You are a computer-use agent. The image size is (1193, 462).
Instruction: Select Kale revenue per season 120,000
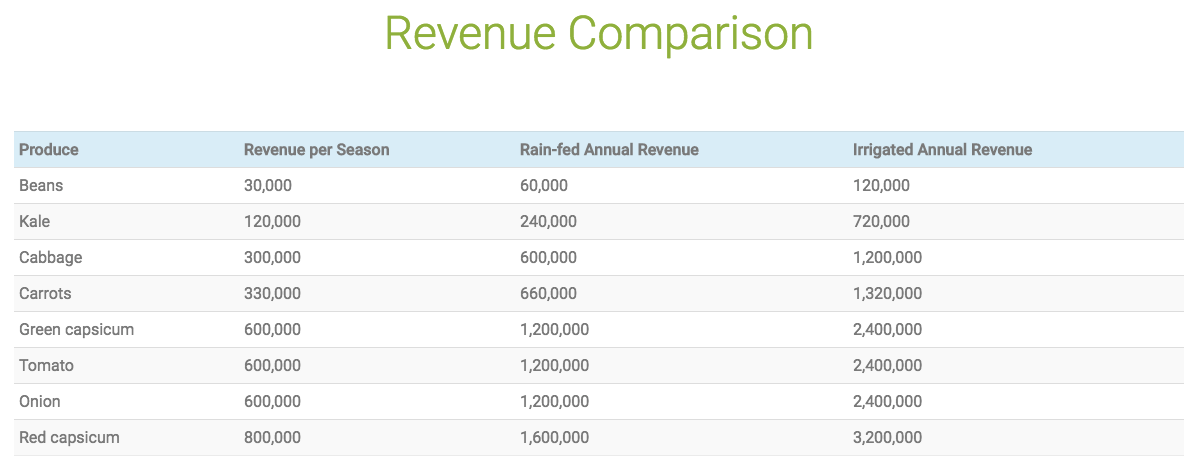coord(272,221)
